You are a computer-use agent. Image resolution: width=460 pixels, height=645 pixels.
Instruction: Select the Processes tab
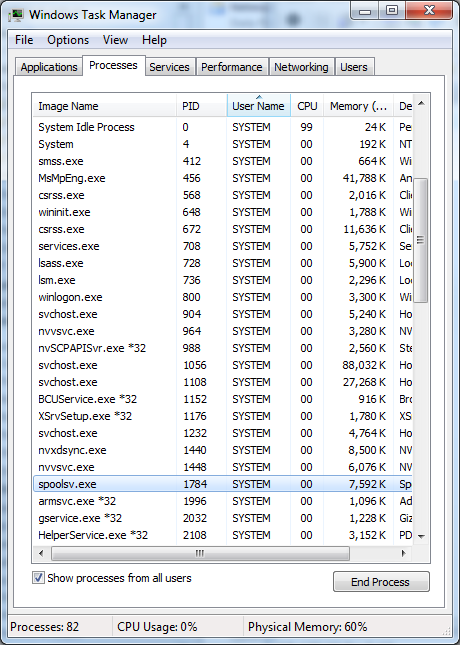[113, 66]
